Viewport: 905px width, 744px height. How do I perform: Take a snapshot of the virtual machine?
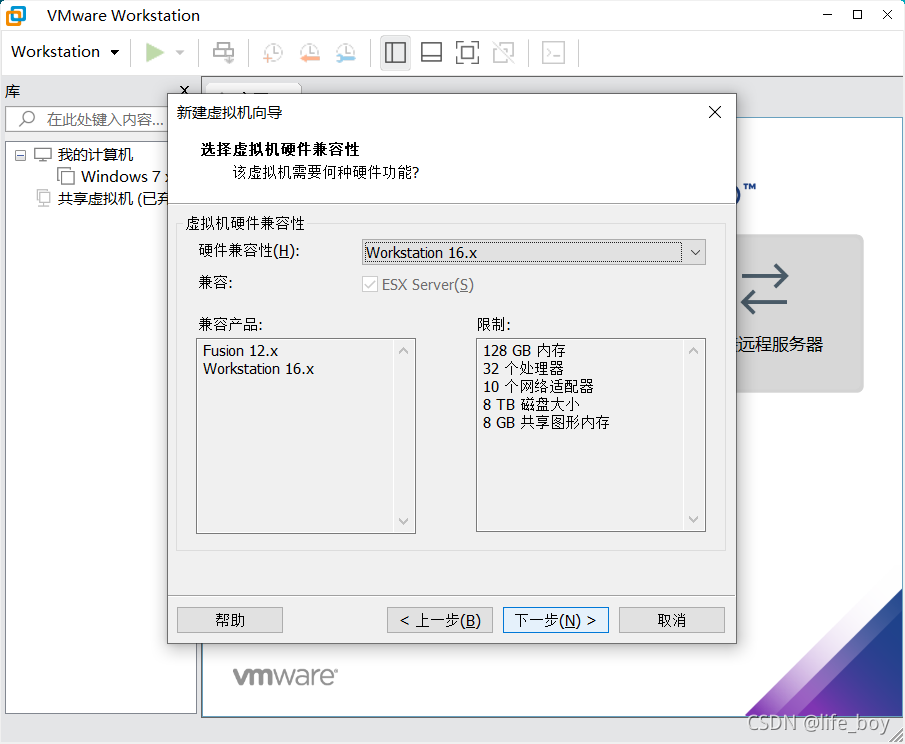272,53
